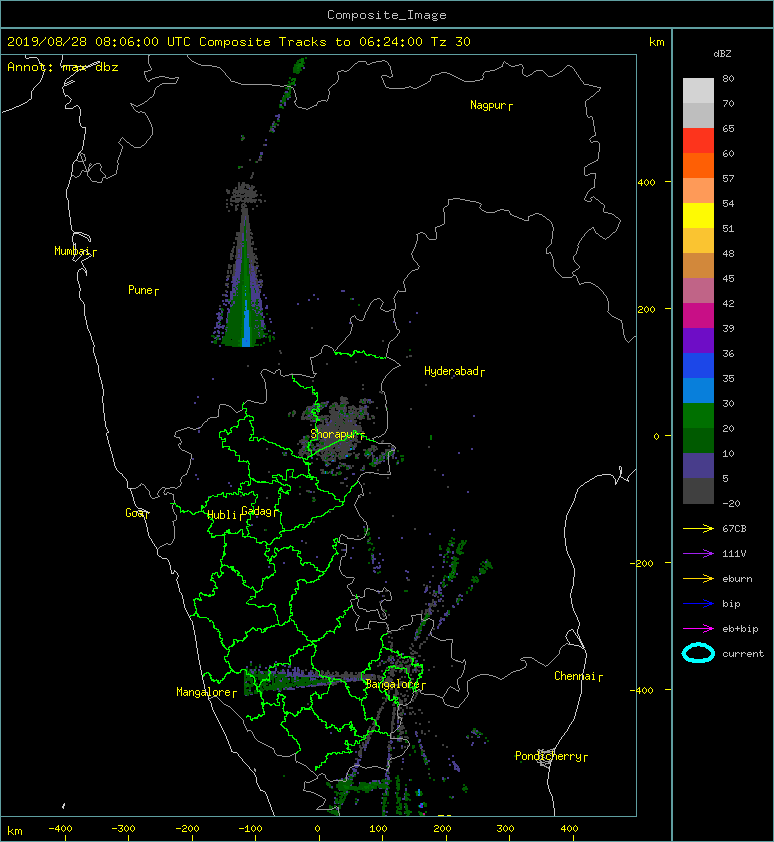Click the Pune city label
Image resolution: width=774 pixels, height=842 pixels.
pyautogui.click(x=143, y=291)
